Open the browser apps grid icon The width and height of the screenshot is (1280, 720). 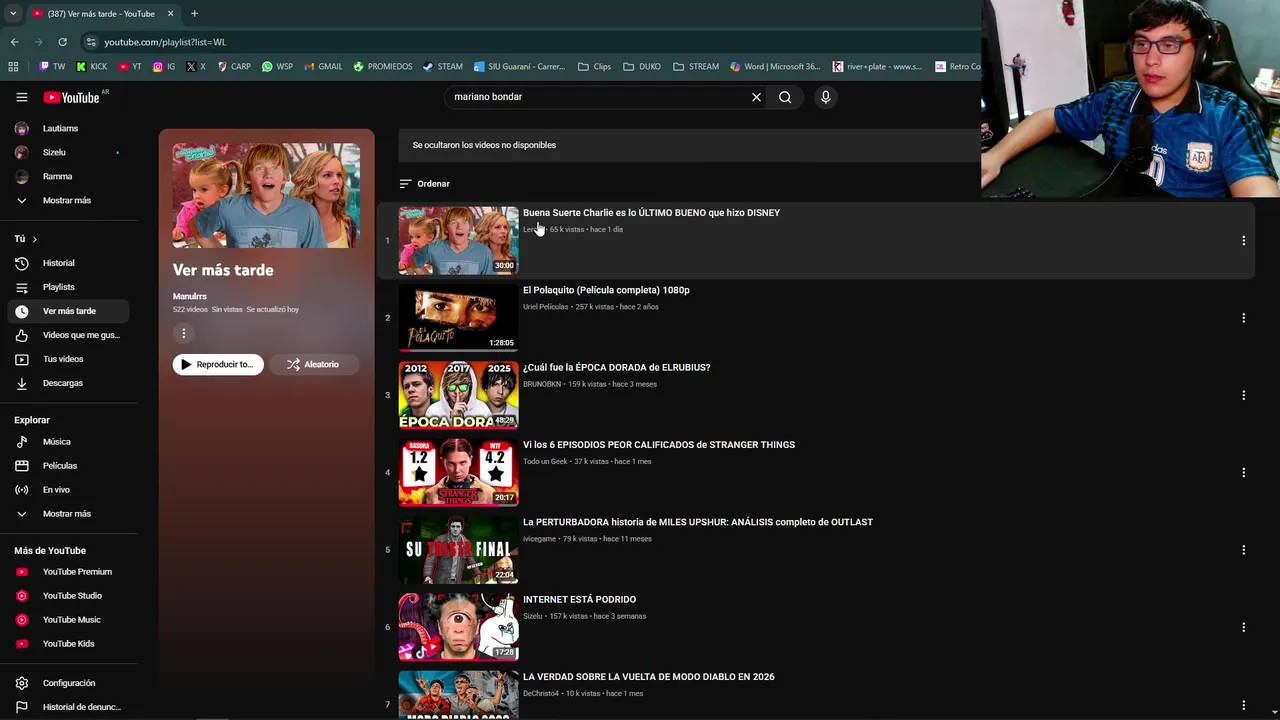(x=13, y=67)
